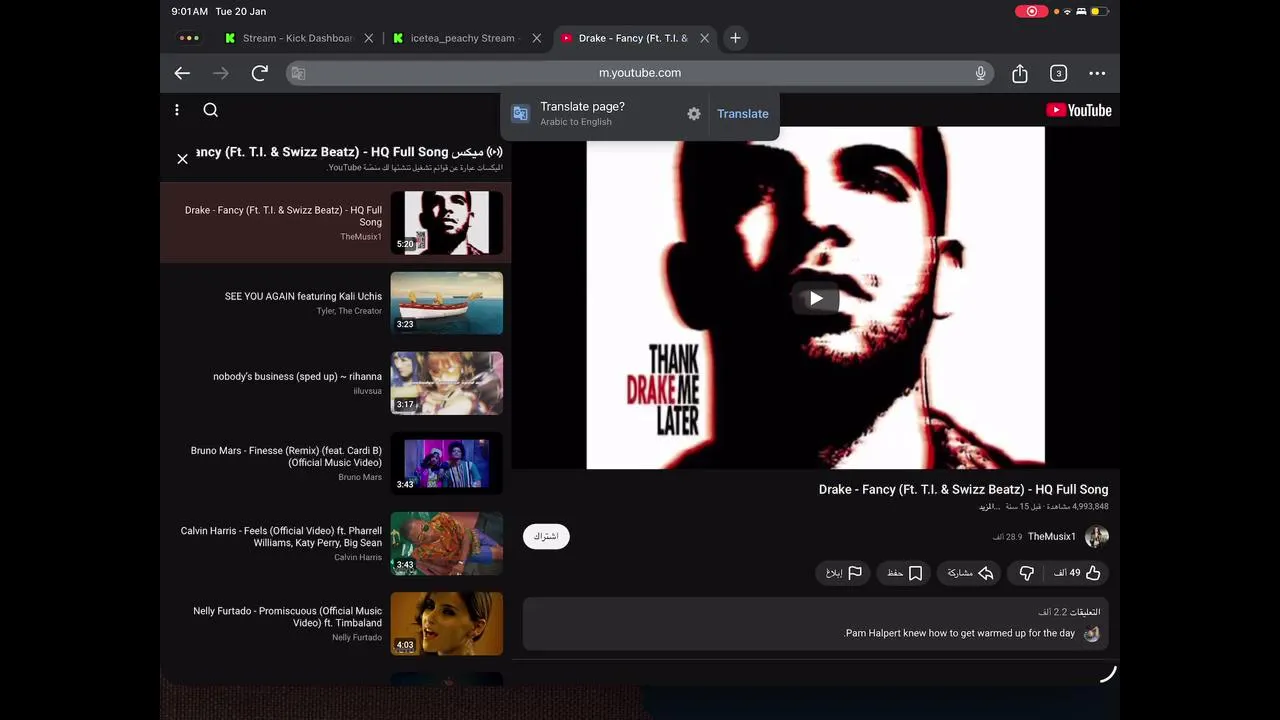The height and width of the screenshot is (720, 1280).
Task: Play Bruno Mars Finesse Remix thumbnail
Action: pos(447,463)
